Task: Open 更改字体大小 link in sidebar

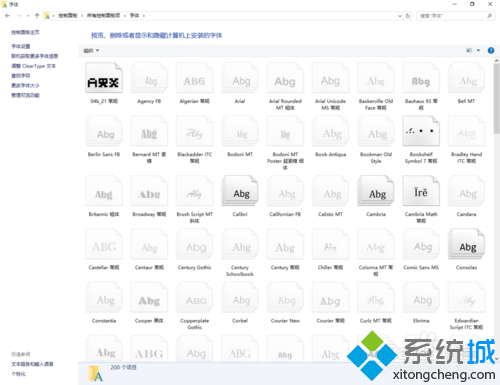Action: pos(25,85)
